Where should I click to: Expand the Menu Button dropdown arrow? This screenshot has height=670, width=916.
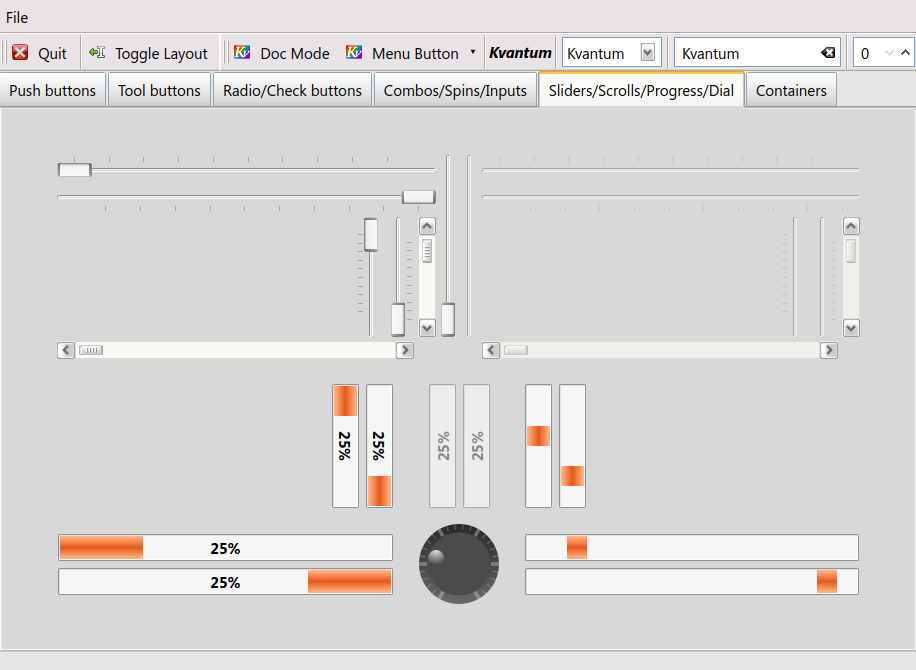473,52
